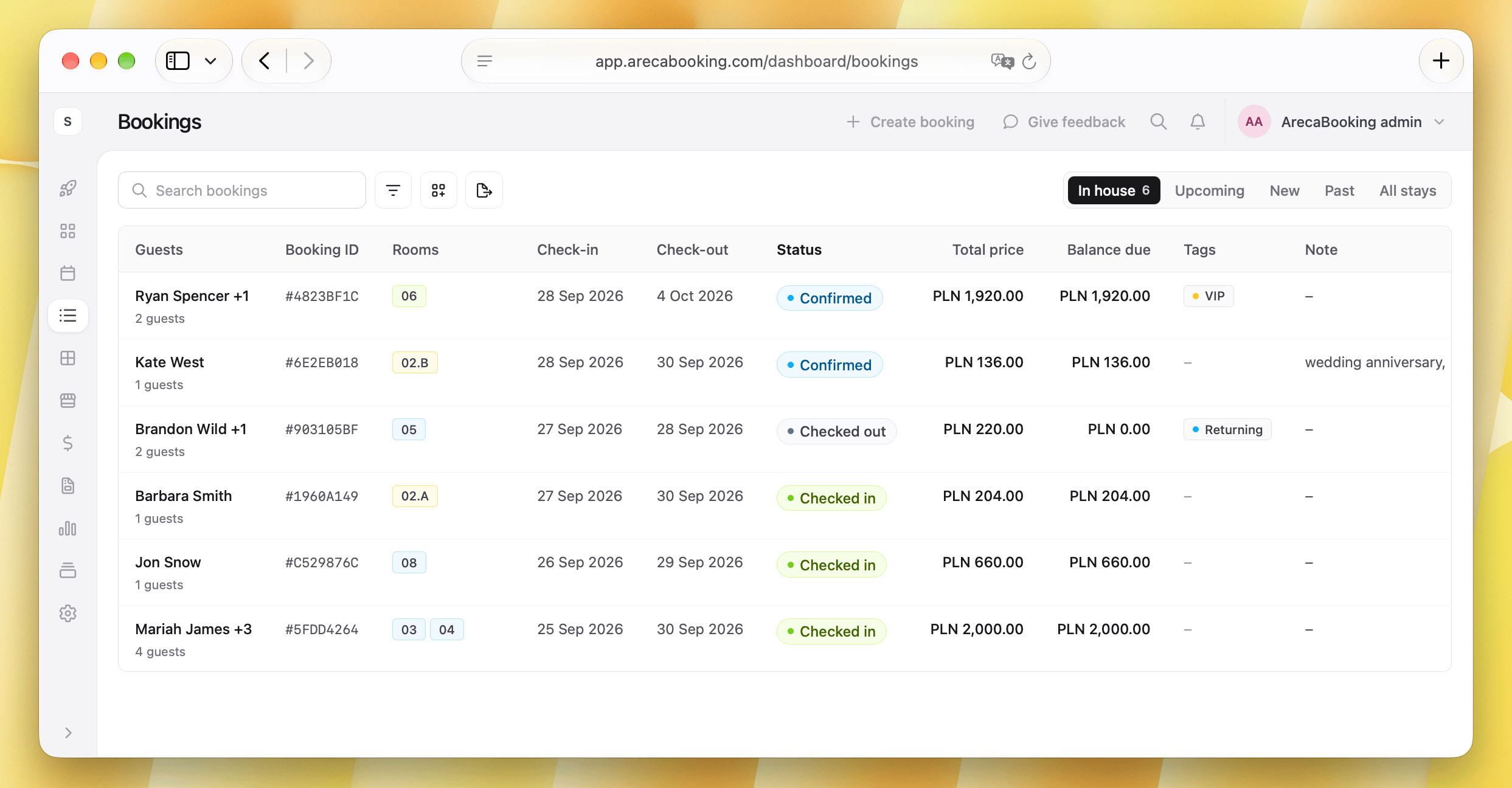Open the dashboard grid sidebar icon
Image resolution: width=1512 pixels, height=788 pixels.
click(x=68, y=231)
